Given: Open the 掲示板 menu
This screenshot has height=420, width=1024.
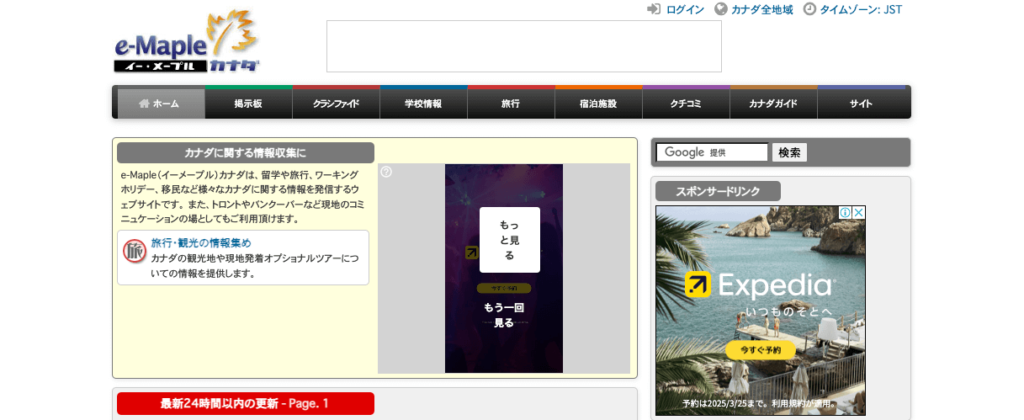Looking at the screenshot, I should coord(249,103).
